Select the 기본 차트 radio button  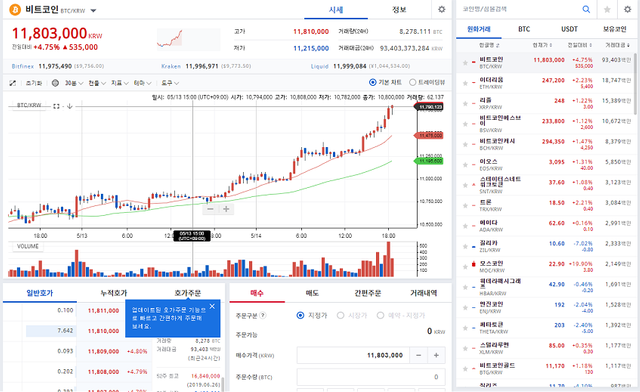[x=372, y=82]
